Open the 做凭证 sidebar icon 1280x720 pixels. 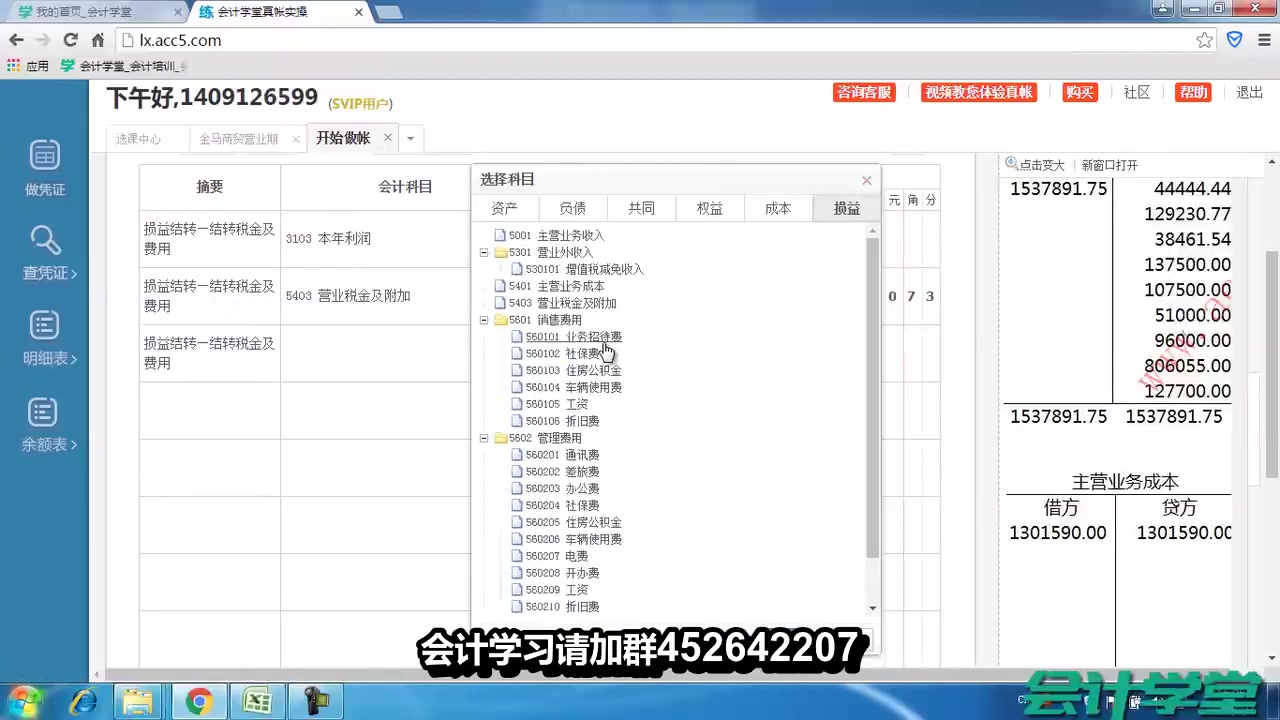point(45,156)
